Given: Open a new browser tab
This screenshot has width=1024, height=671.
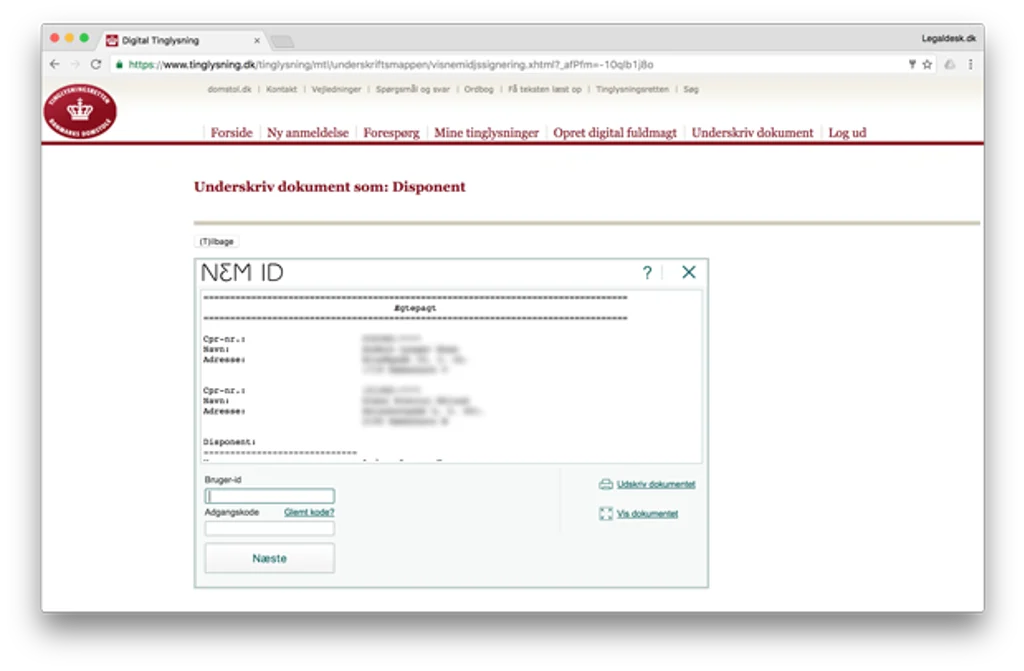Looking at the screenshot, I should tap(282, 42).
